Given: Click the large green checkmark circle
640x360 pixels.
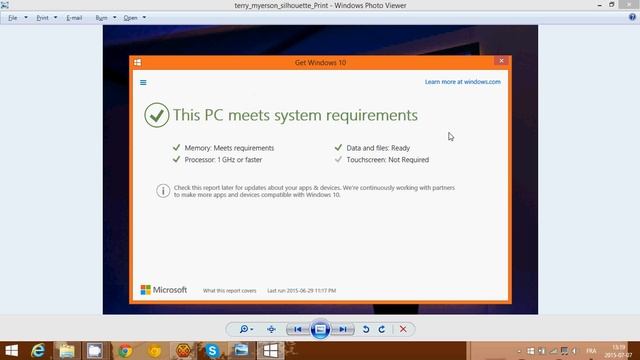Looking at the screenshot, I should 157,115.
